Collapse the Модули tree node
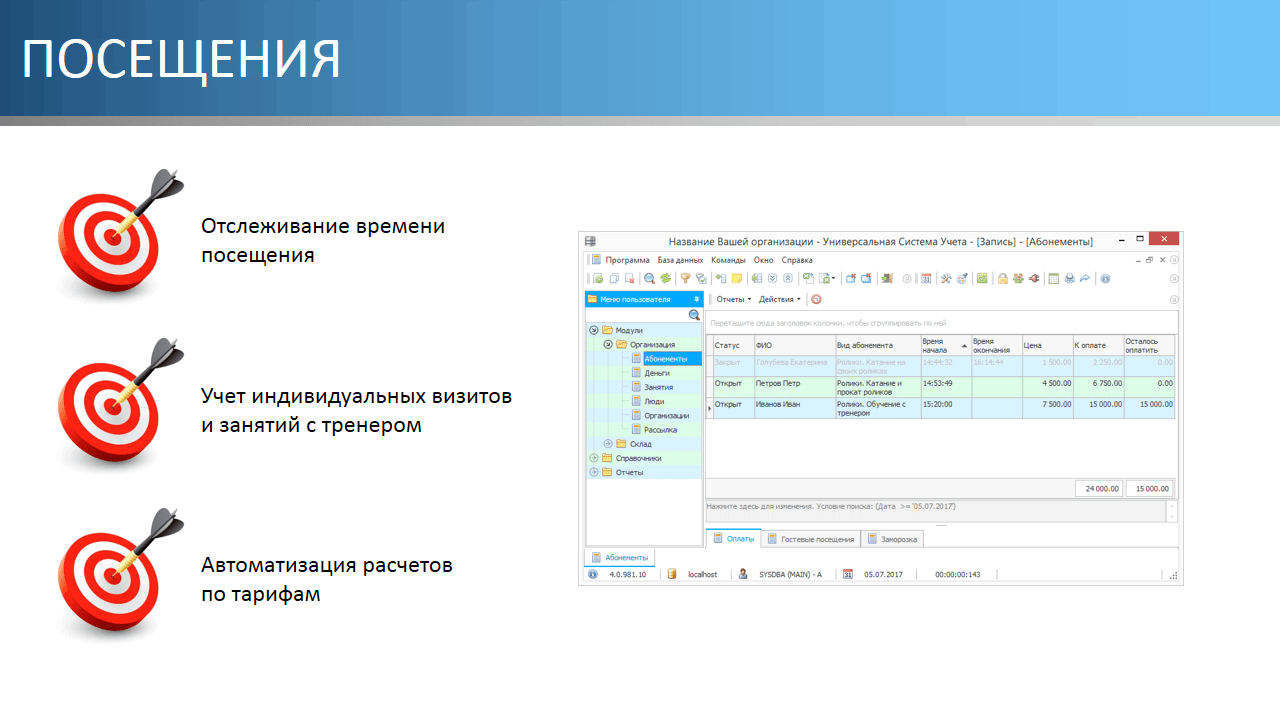The image size is (1280, 720). pyautogui.click(x=593, y=330)
